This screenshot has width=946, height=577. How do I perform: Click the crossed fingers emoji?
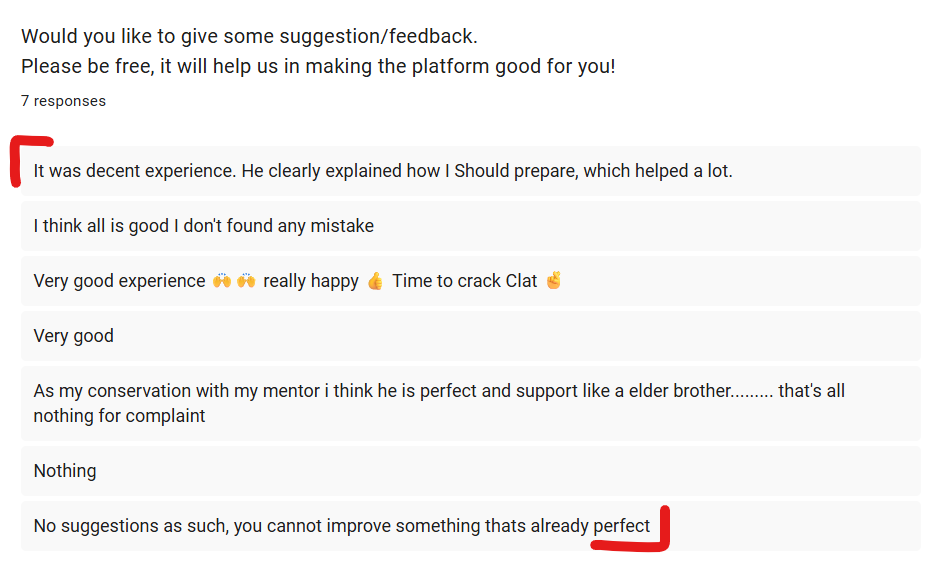(x=553, y=281)
